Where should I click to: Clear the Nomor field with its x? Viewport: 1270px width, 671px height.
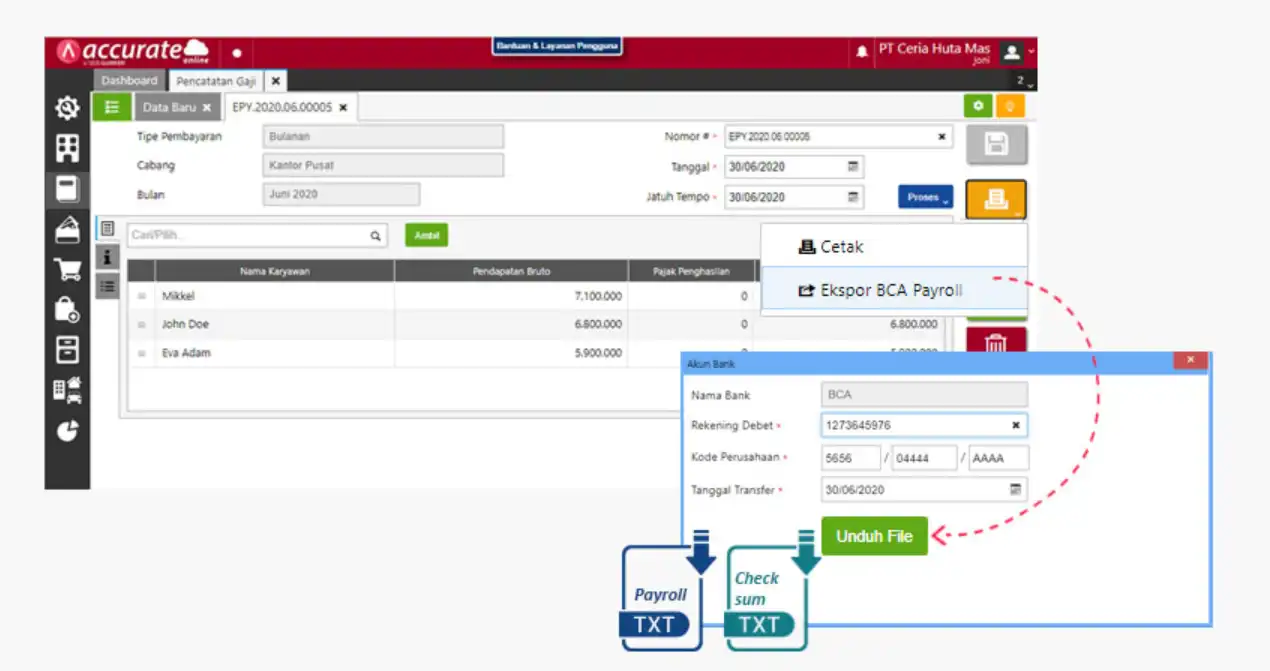click(x=941, y=137)
